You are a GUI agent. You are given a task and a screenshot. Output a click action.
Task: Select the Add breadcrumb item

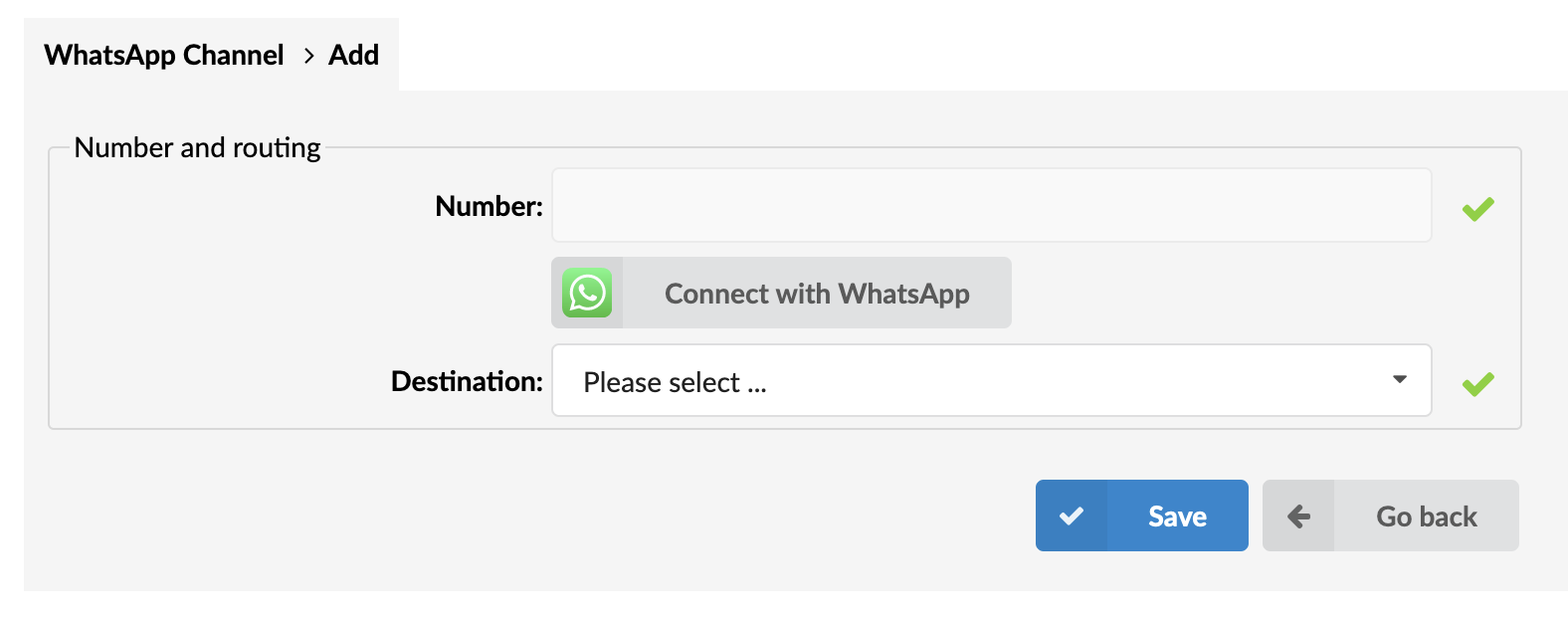[x=353, y=55]
